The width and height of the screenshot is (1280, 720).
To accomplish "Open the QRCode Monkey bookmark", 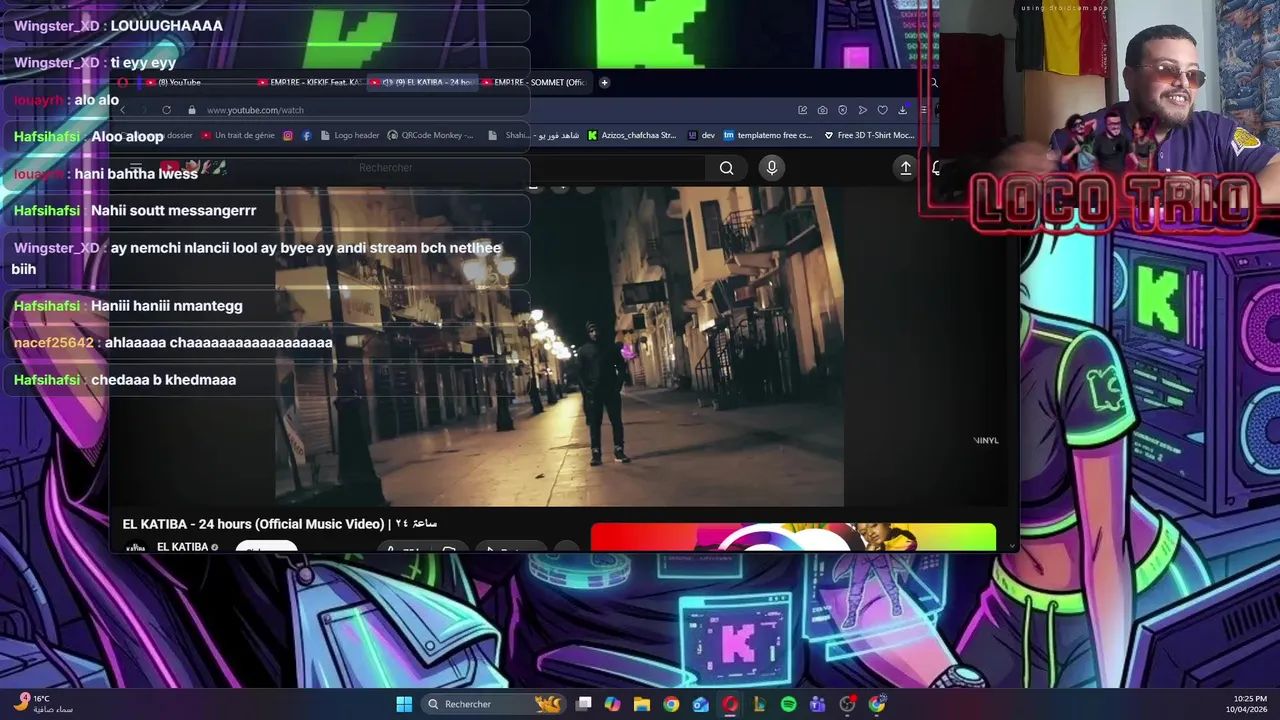I will (431, 135).
